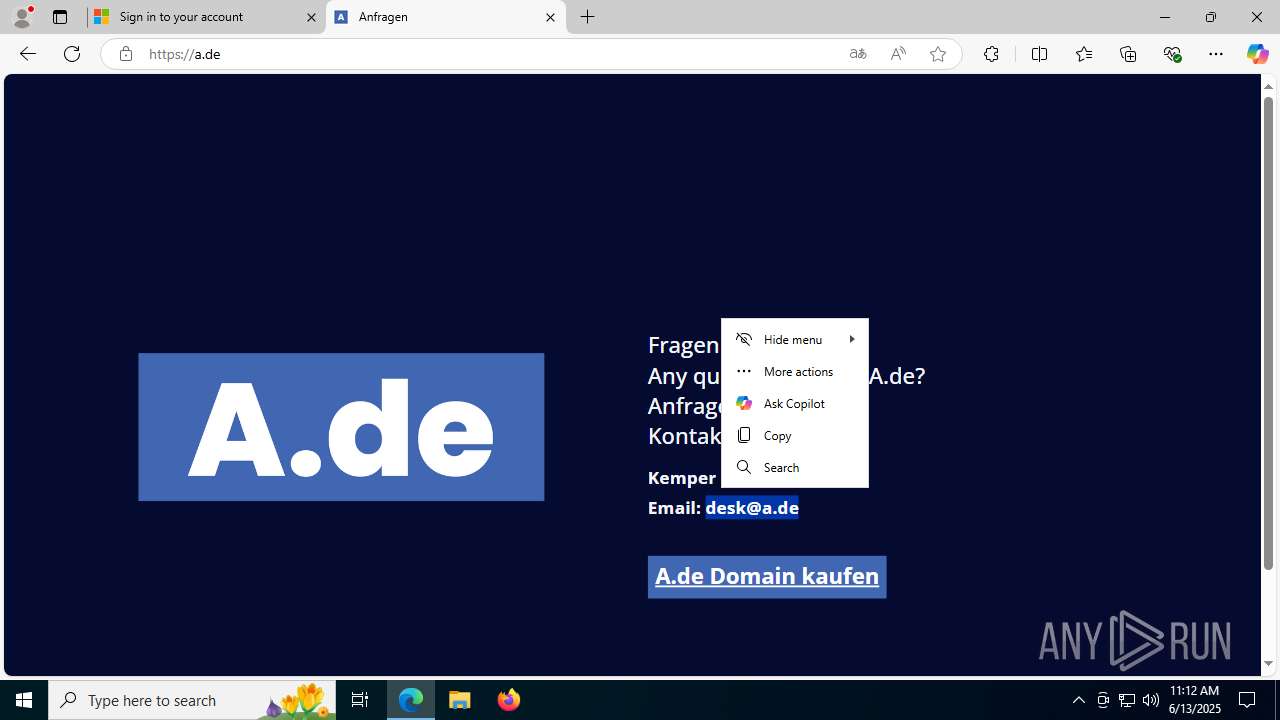The image size is (1280, 720).
Task: Choose Hide menu in context menu
Action: [x=795, y=339]
